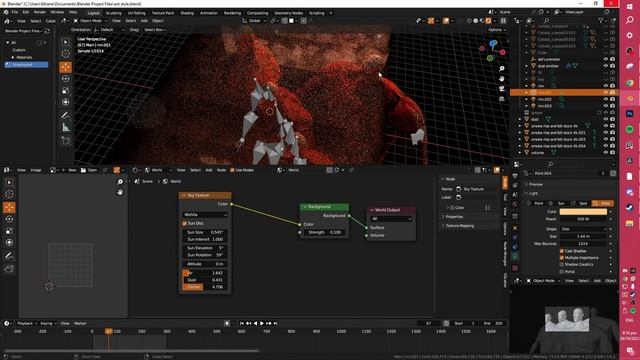Activate the Scale tool in 3D viewport toolbar
This screenshot has height=360, width=640.
coord(66,91)
